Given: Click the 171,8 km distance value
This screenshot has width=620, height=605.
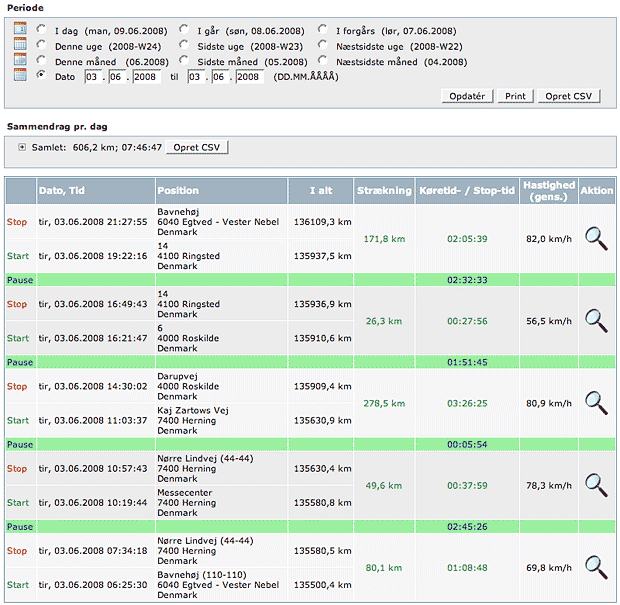Looking at the screenshot, I should pyautogui.click(x=384, y=239).
